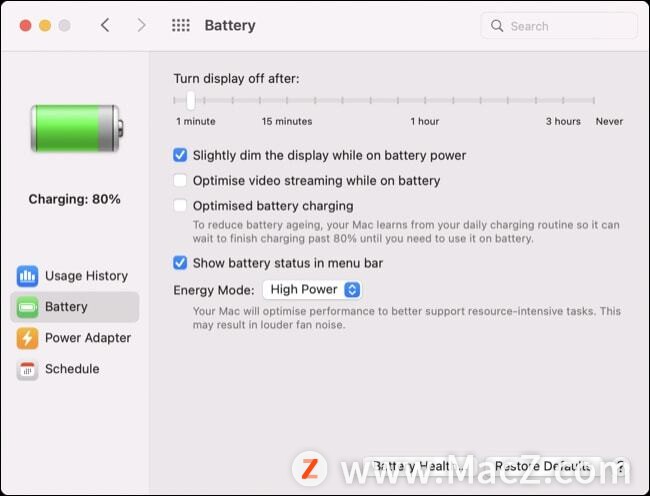Viewport: 650px width, 496px height.
Task: Click the large green battery image
Action: 77,128
